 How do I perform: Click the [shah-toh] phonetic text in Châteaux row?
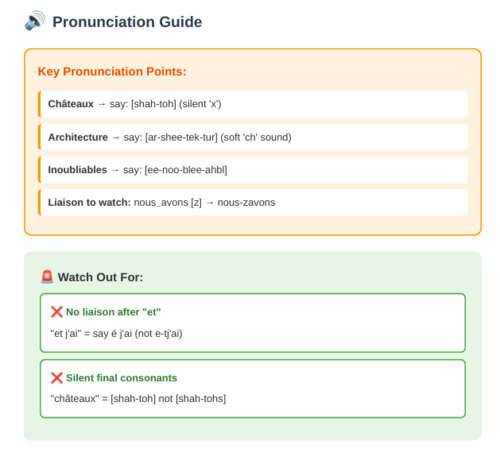(x=154, y=104)
